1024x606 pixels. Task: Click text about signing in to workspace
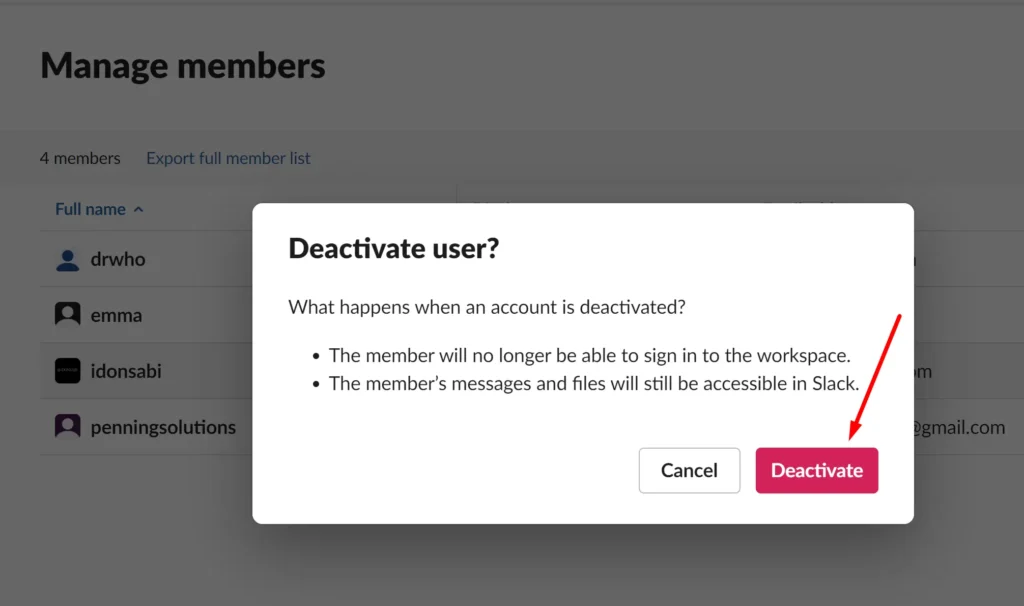click(589, 355)
